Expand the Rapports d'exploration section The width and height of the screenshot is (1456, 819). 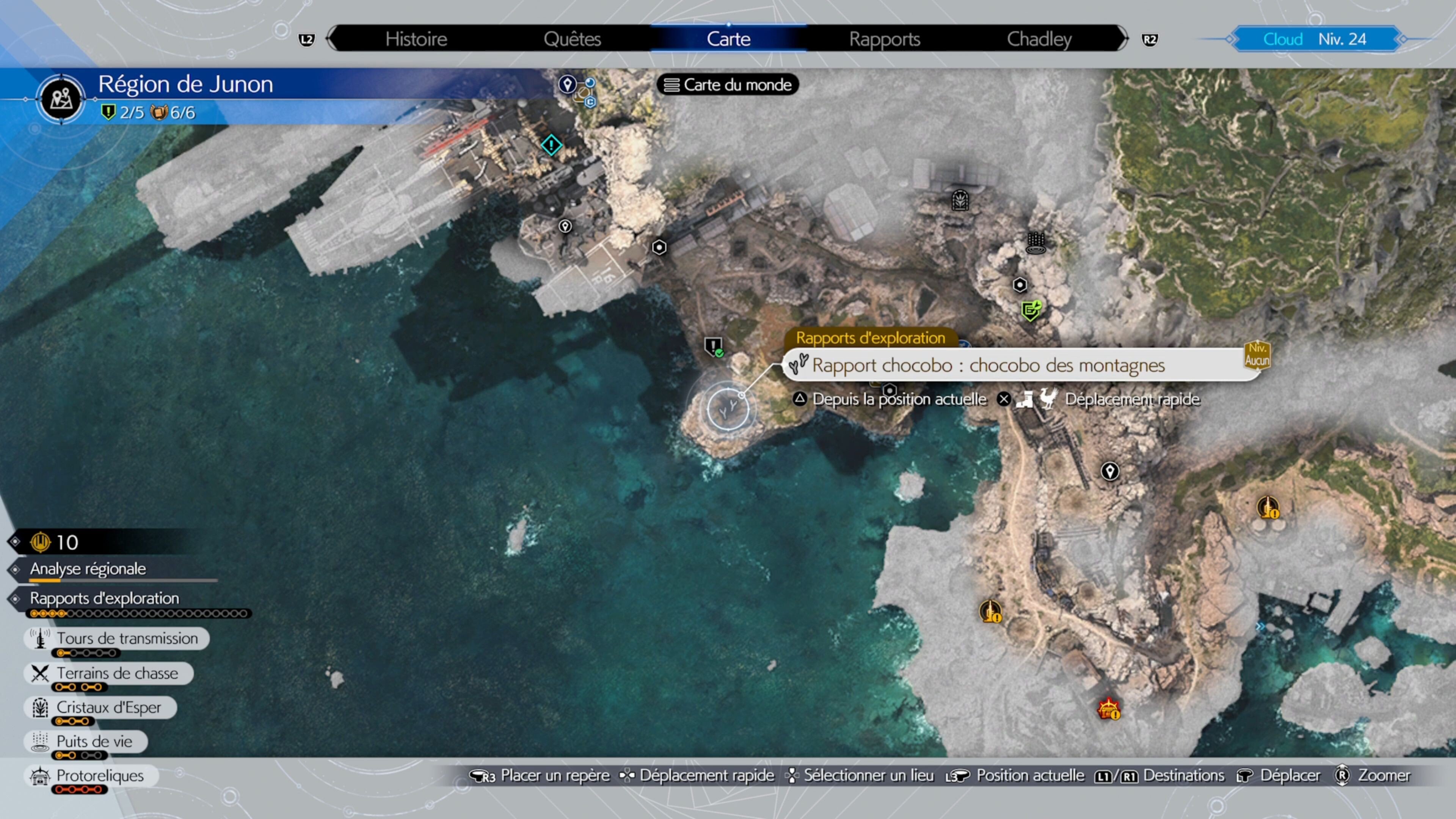click(x=104, y=598)
